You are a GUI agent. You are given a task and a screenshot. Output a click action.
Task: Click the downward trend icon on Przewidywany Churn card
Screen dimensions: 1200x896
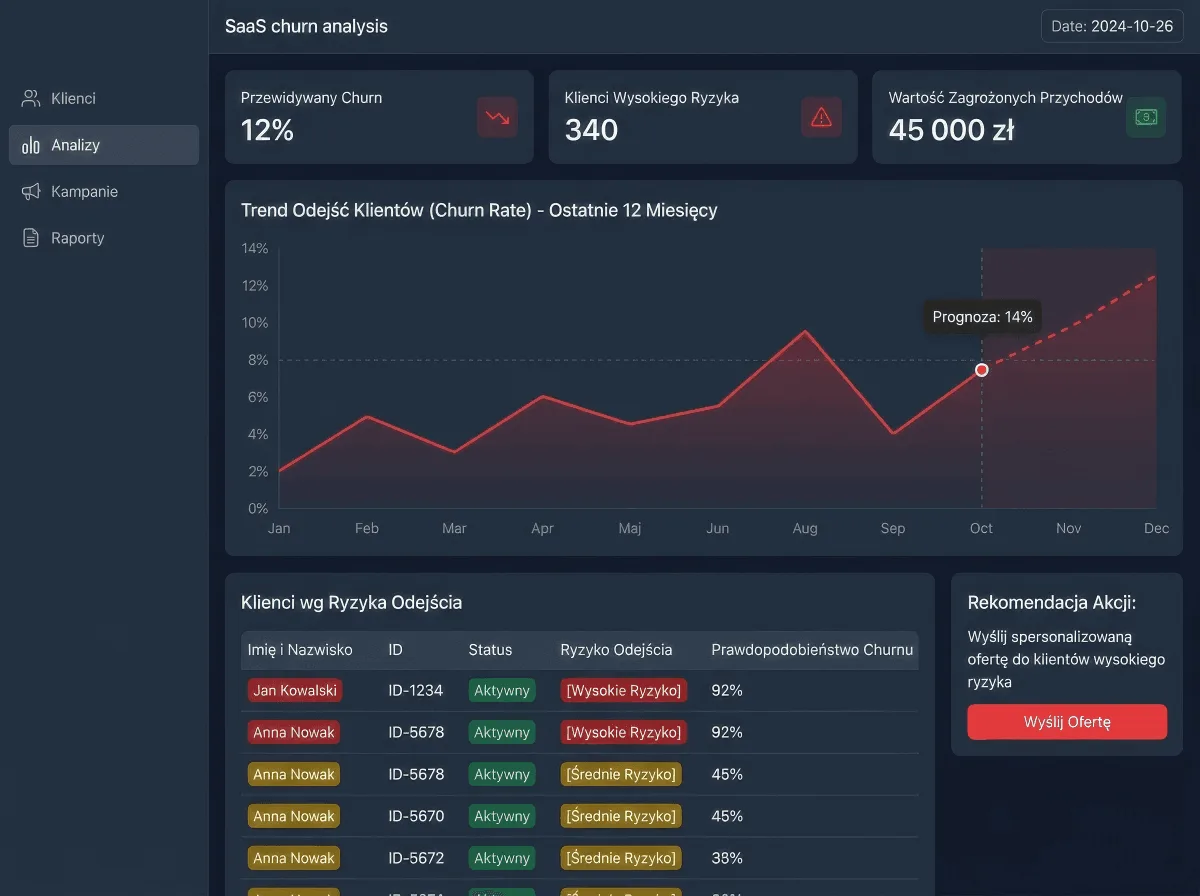point(497,117)
